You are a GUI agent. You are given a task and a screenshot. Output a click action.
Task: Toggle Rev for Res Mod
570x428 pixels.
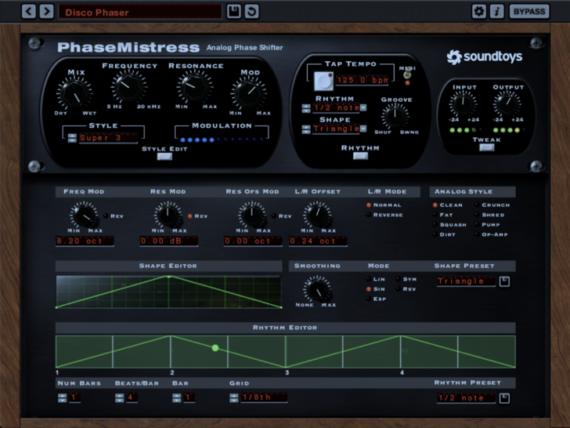(198, 216)
